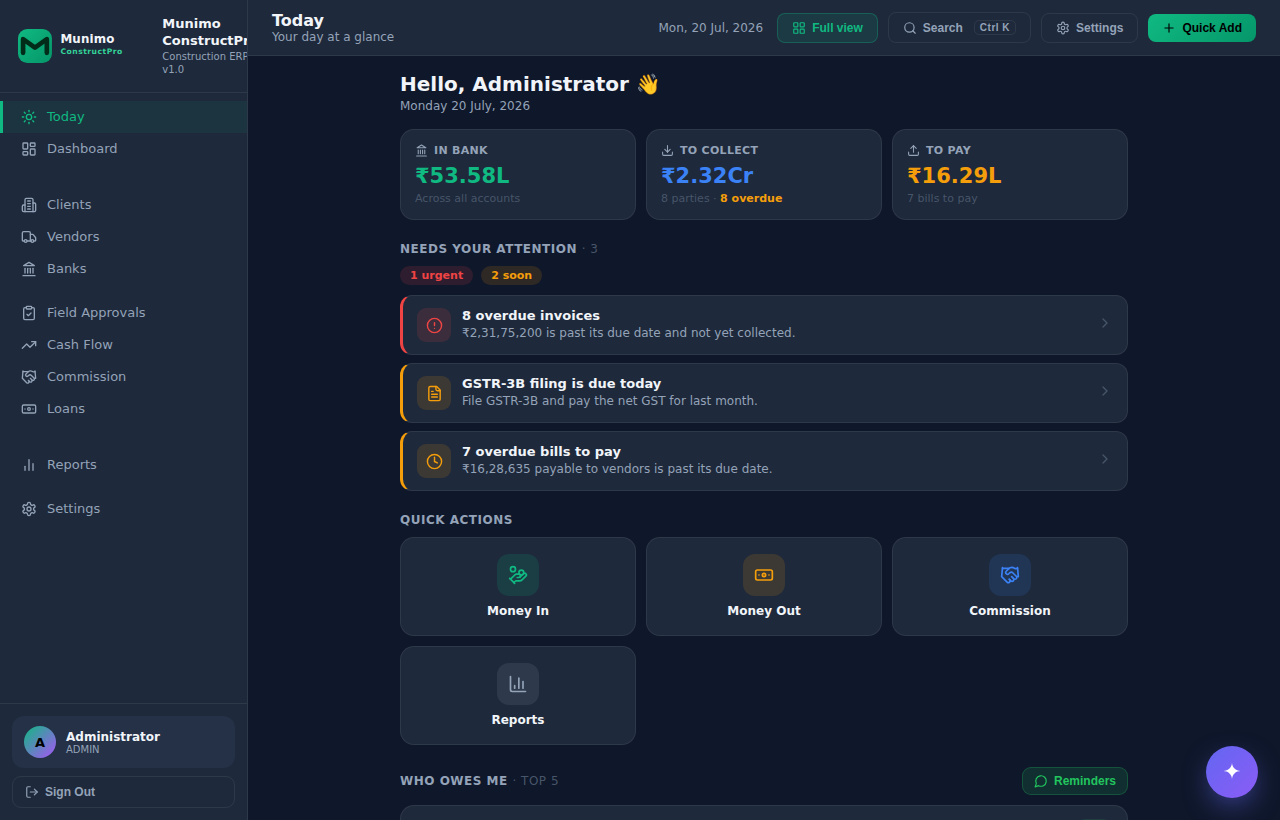This screenshot has width=1280, height=820.
Task: Click the Money Out quick action icon
Action: 764,575
